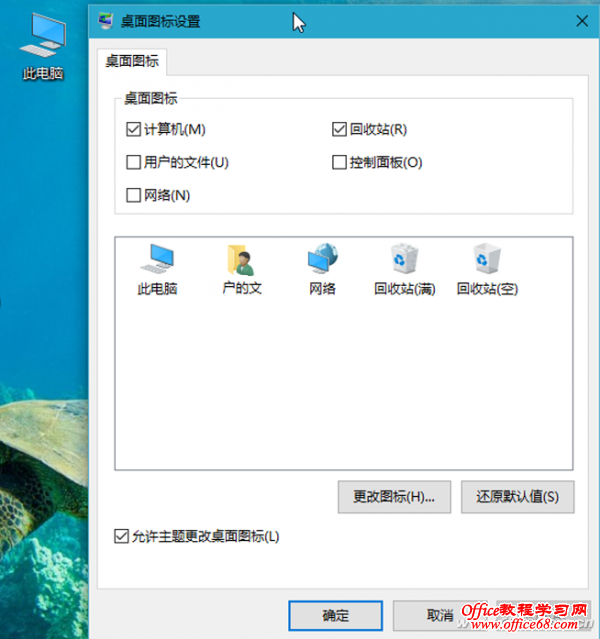Toggle 允许主题更改桌面图标(L) checkbox

[x=121, y=536]
